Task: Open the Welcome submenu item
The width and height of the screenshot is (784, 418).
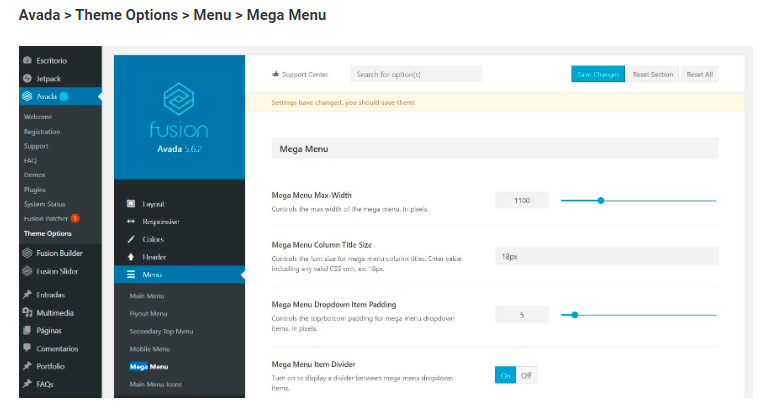Action: [38, 116]
